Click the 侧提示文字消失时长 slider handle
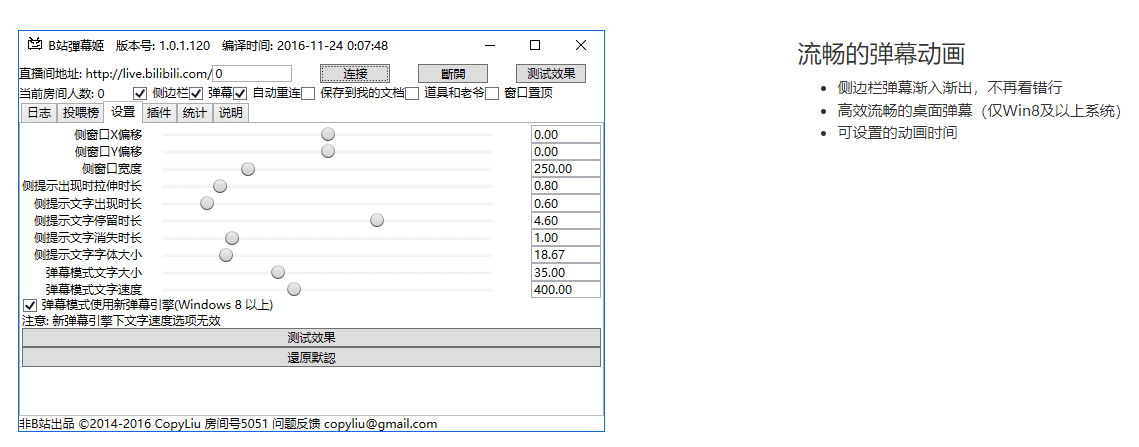The height and width of the screenshot is (447, 1139). click(x=232, y=238)
